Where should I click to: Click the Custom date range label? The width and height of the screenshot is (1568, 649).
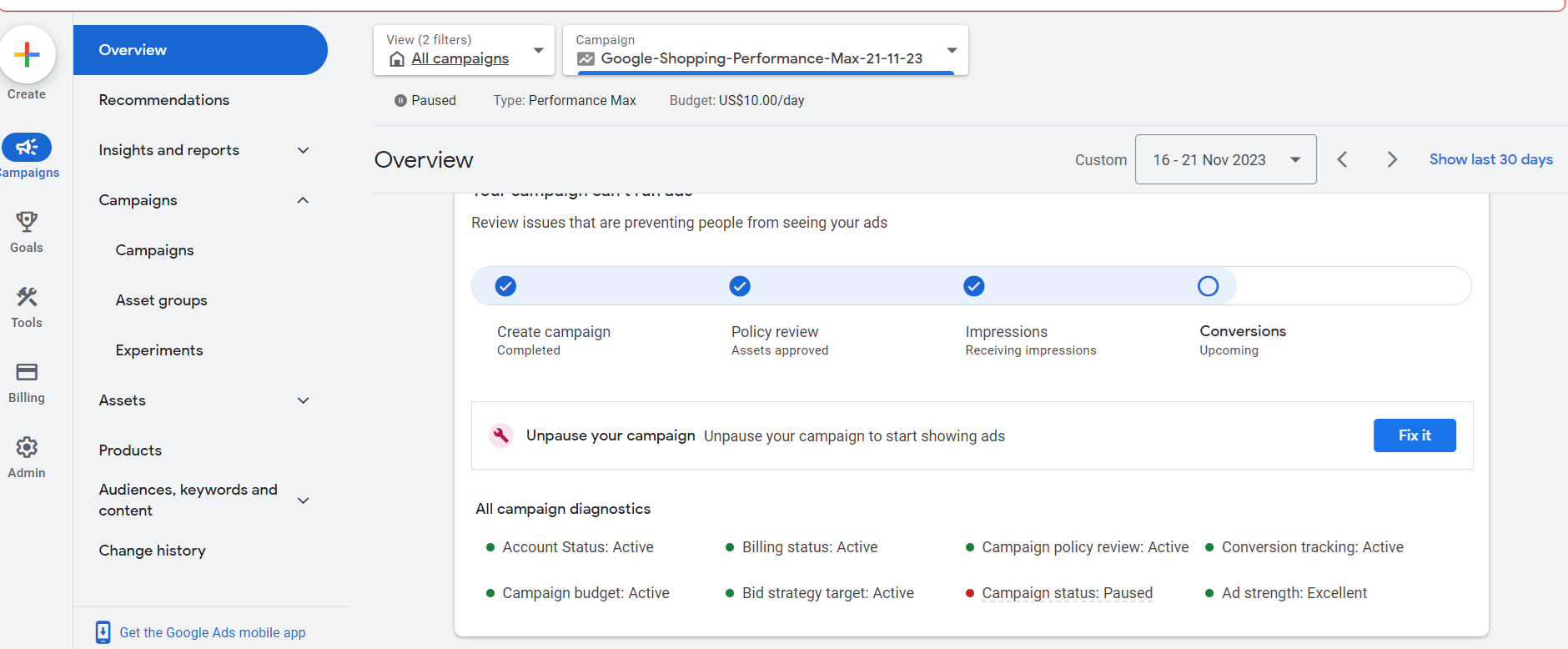click(1101, 159)
